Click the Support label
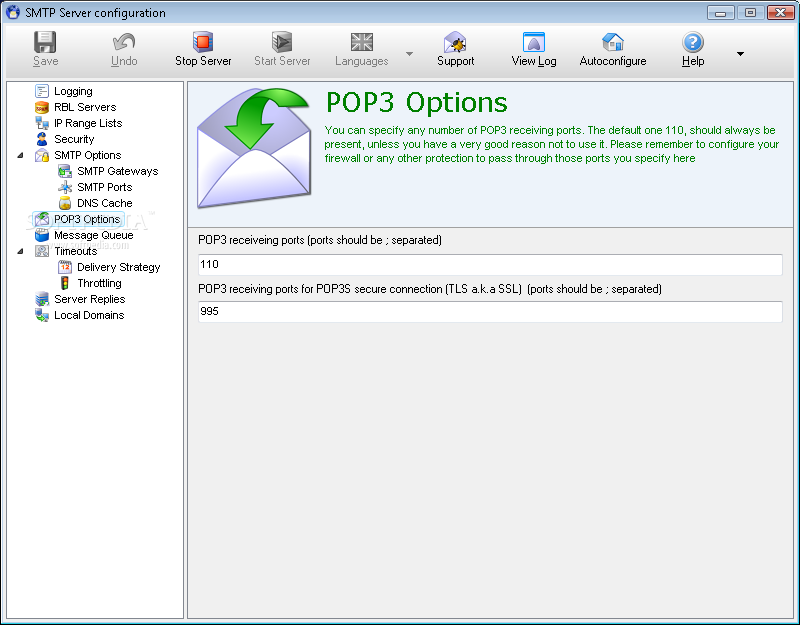Screen dimensions: 800x625 [455, 61]
